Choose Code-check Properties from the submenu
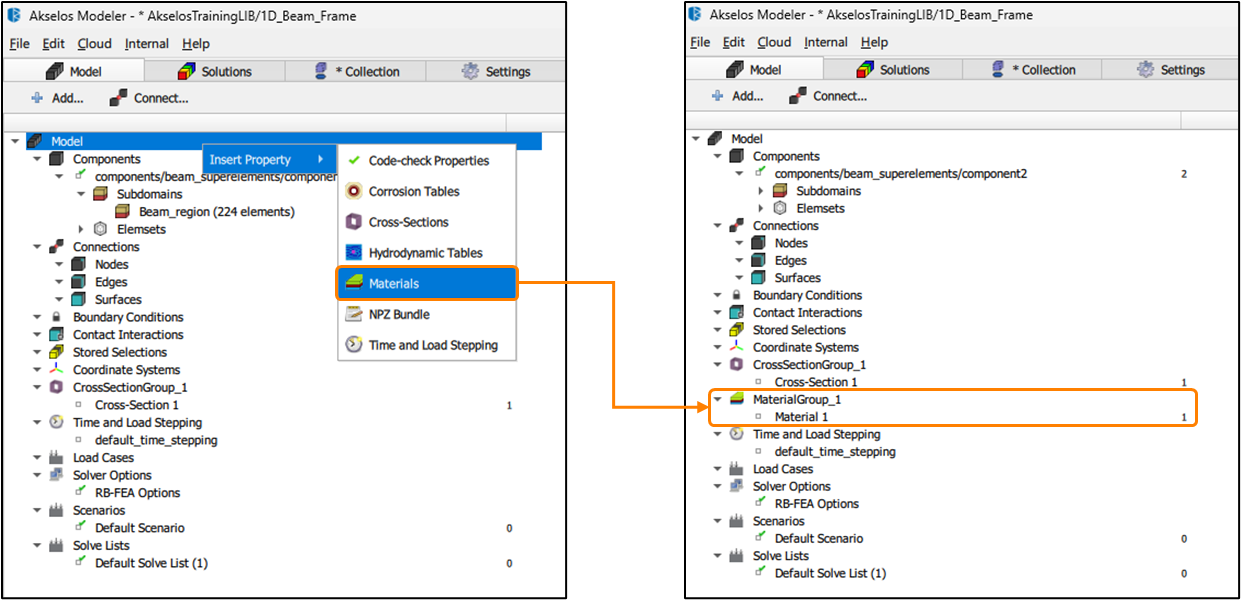 click(x=428, y=161)
